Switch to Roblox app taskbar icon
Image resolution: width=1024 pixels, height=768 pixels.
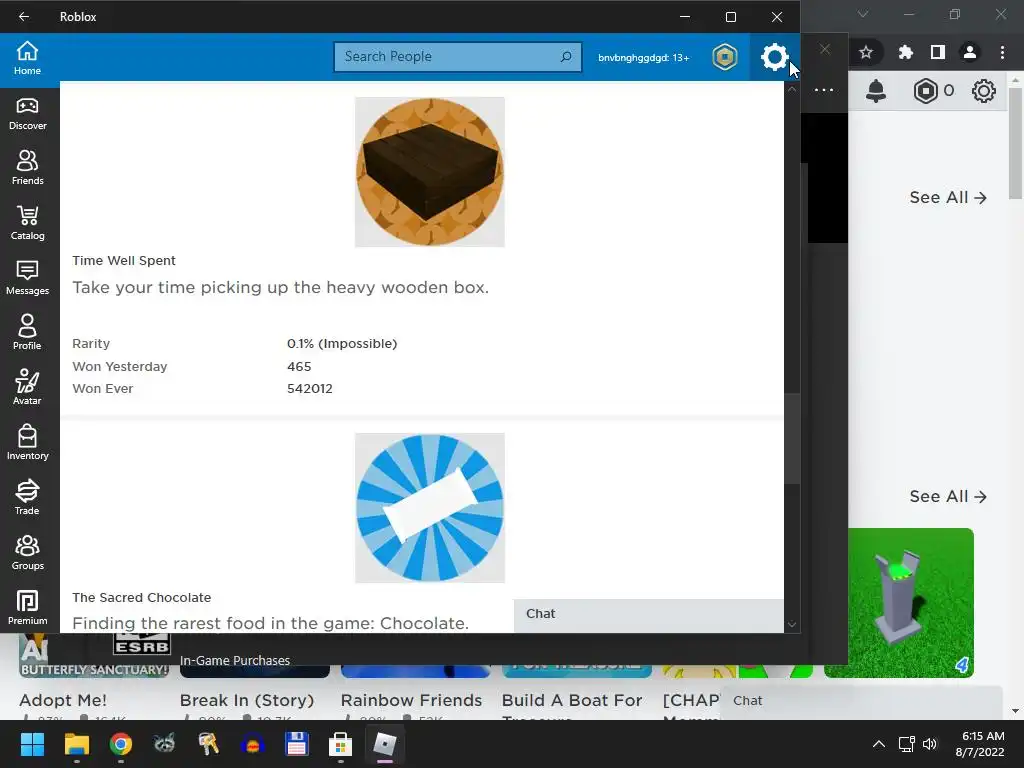coord(385,744)
